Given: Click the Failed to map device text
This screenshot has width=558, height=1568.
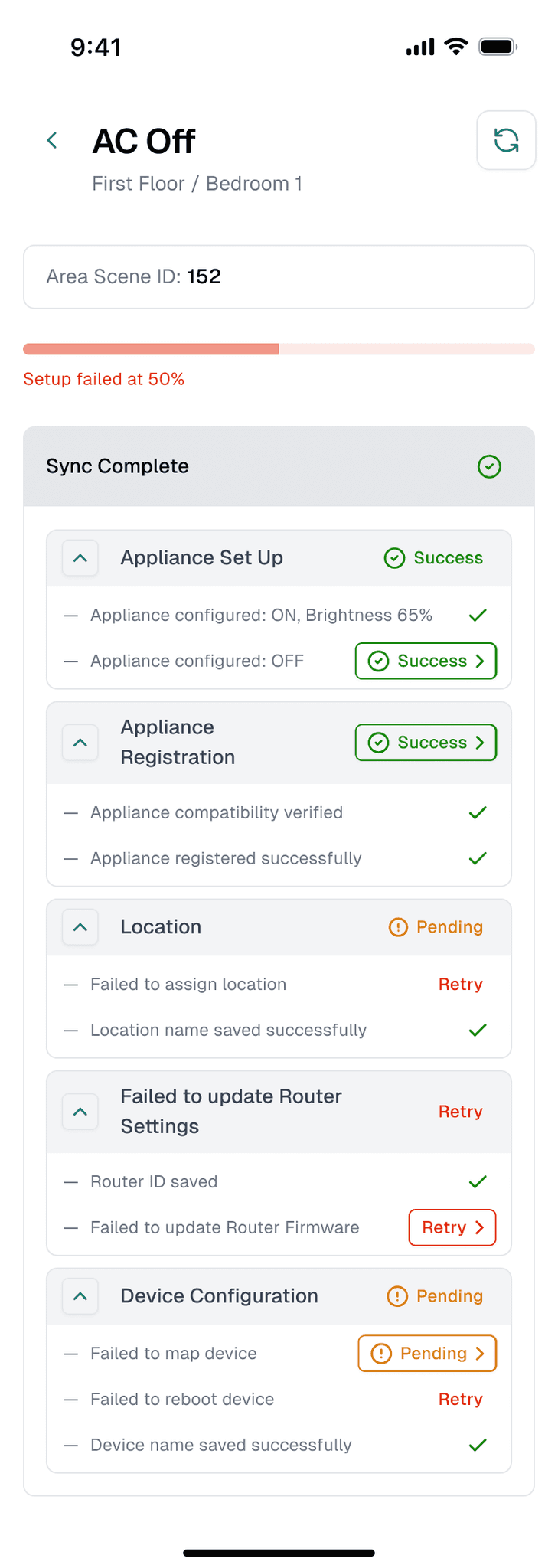Looking at the screenshot, I should pyautogui.click(x=174, y=1354).
